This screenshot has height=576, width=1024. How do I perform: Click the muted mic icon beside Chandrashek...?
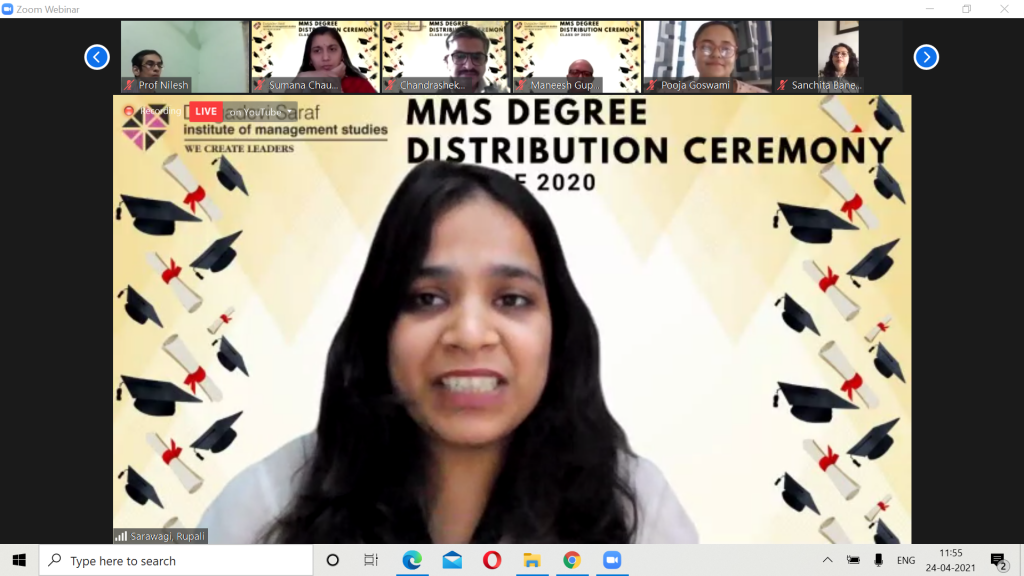[391, 85]
